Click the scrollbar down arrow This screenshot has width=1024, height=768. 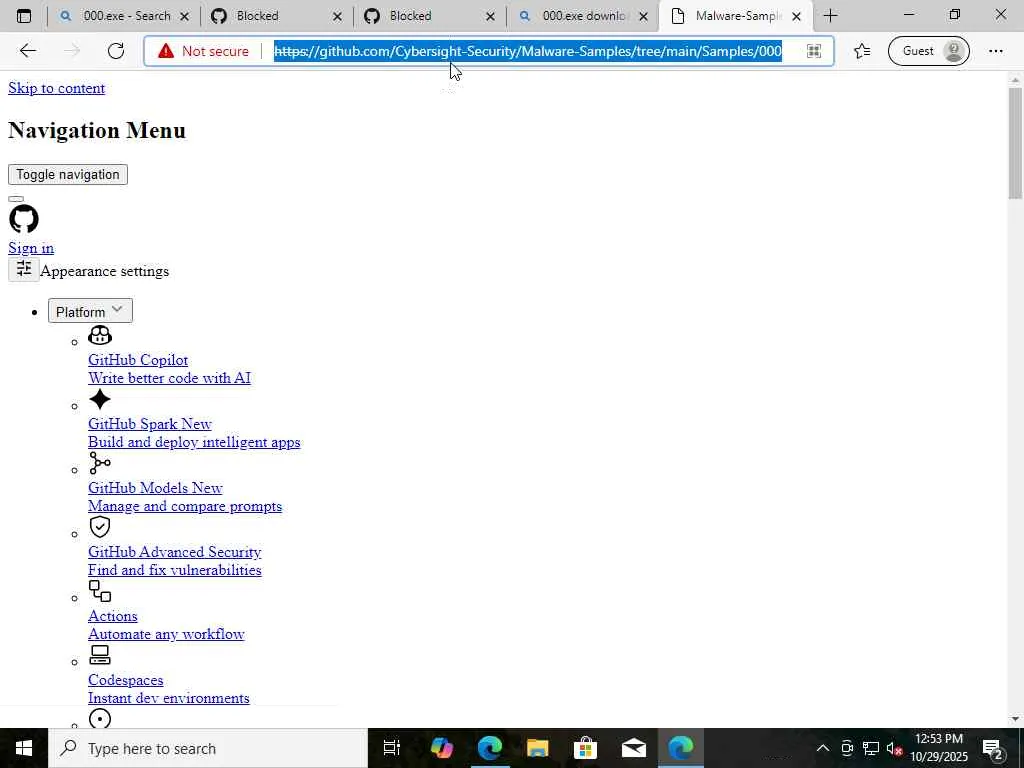(x=1015, y=719)
